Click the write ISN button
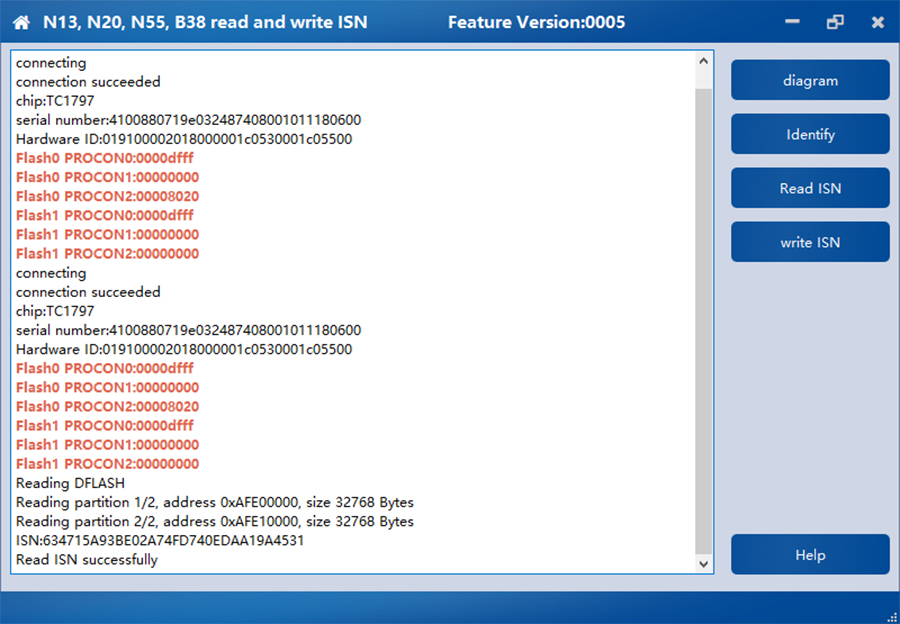 click(810, 242)
